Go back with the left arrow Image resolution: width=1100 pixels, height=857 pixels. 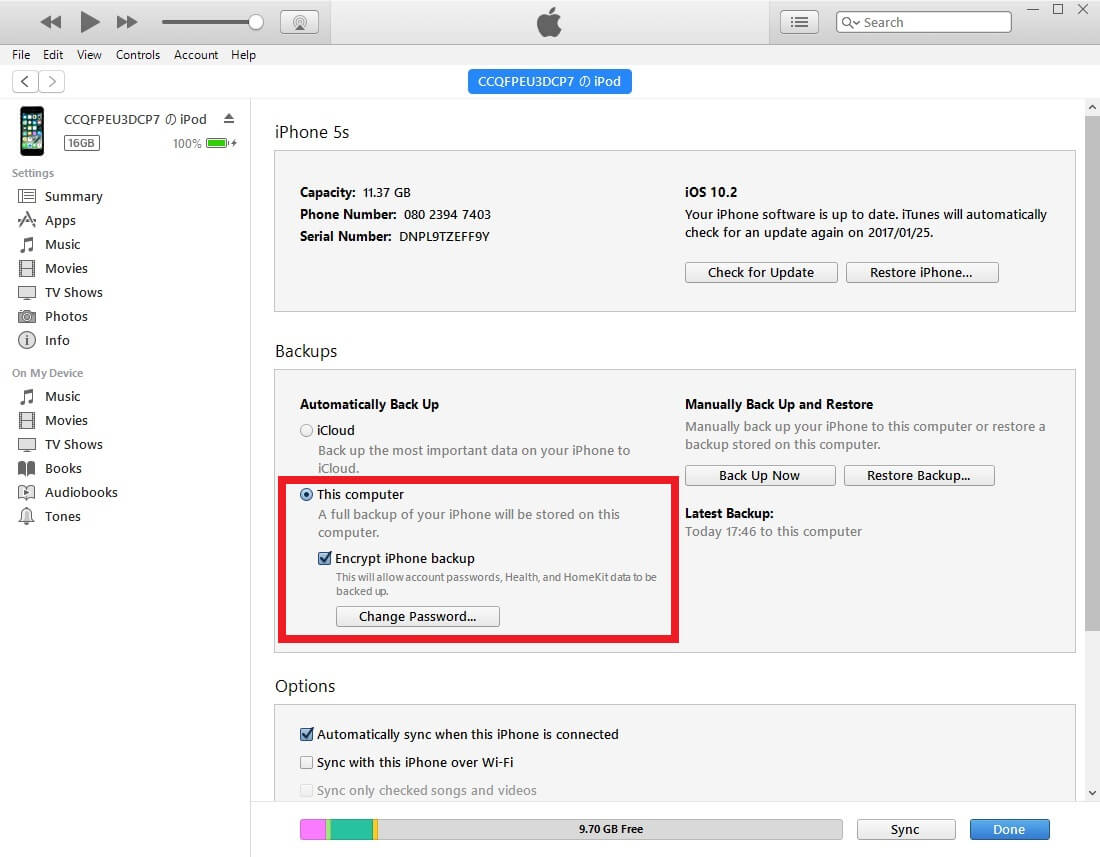25,82
